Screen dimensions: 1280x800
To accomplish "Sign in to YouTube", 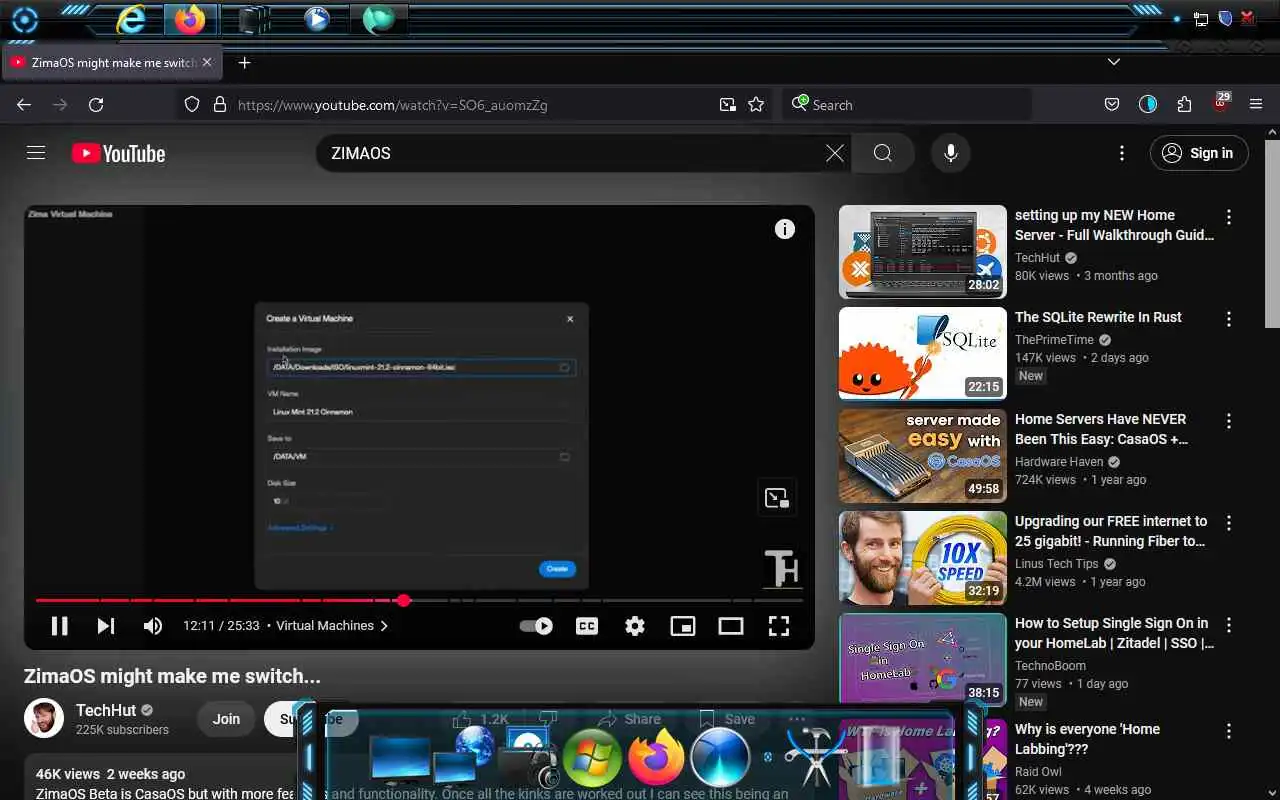I will [1199, 153].
